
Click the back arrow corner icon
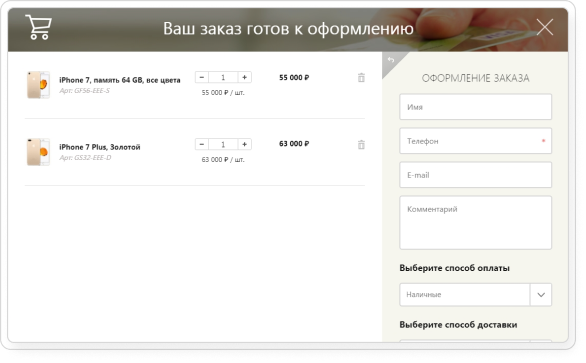tap(391, 60)
